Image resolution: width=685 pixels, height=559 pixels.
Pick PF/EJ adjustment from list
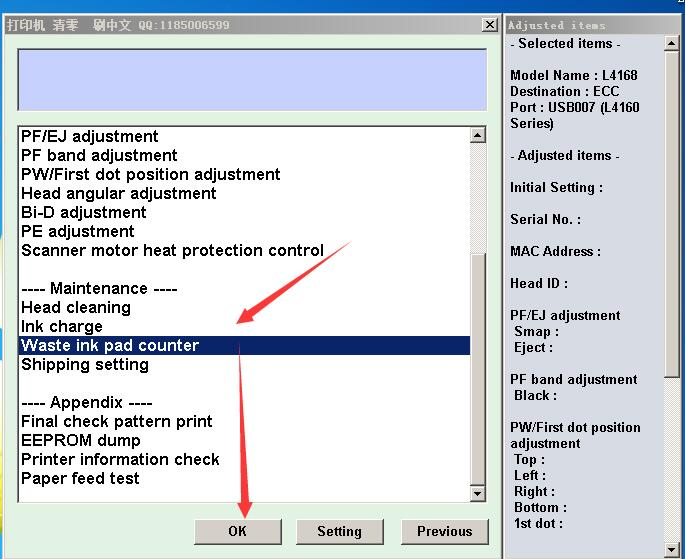(90, 136)
